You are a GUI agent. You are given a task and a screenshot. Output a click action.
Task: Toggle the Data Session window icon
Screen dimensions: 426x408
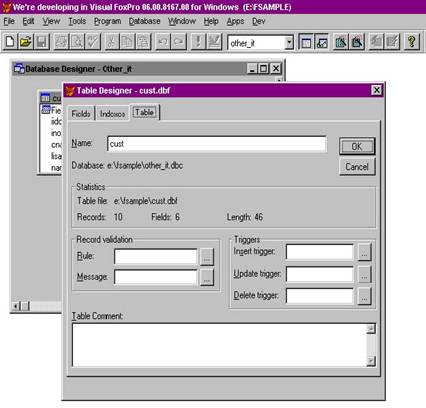coord(322,42)
